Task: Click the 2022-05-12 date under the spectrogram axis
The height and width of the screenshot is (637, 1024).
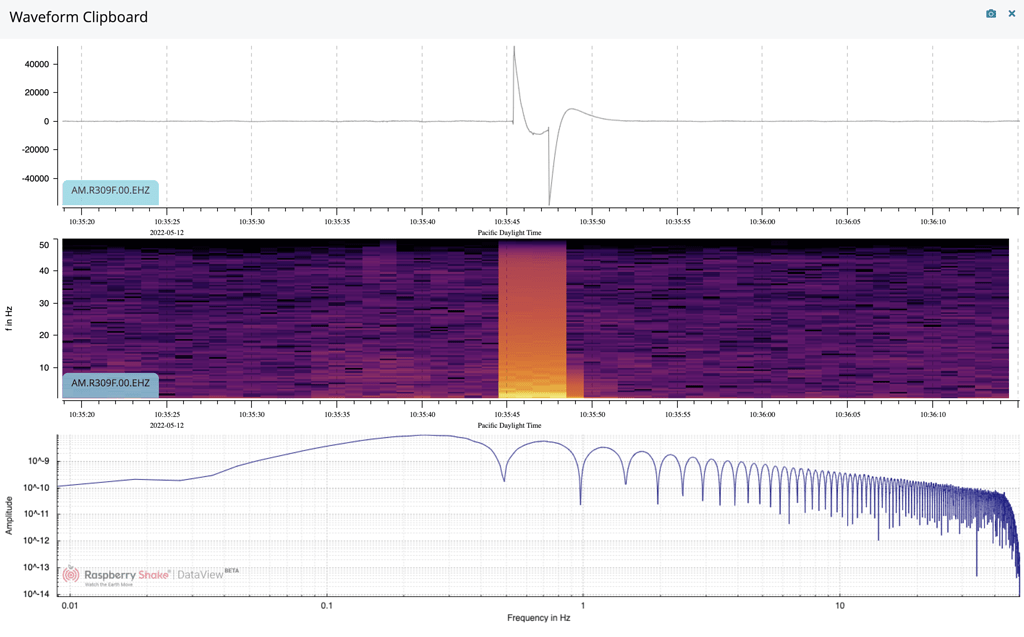Action: click(167, 425)
